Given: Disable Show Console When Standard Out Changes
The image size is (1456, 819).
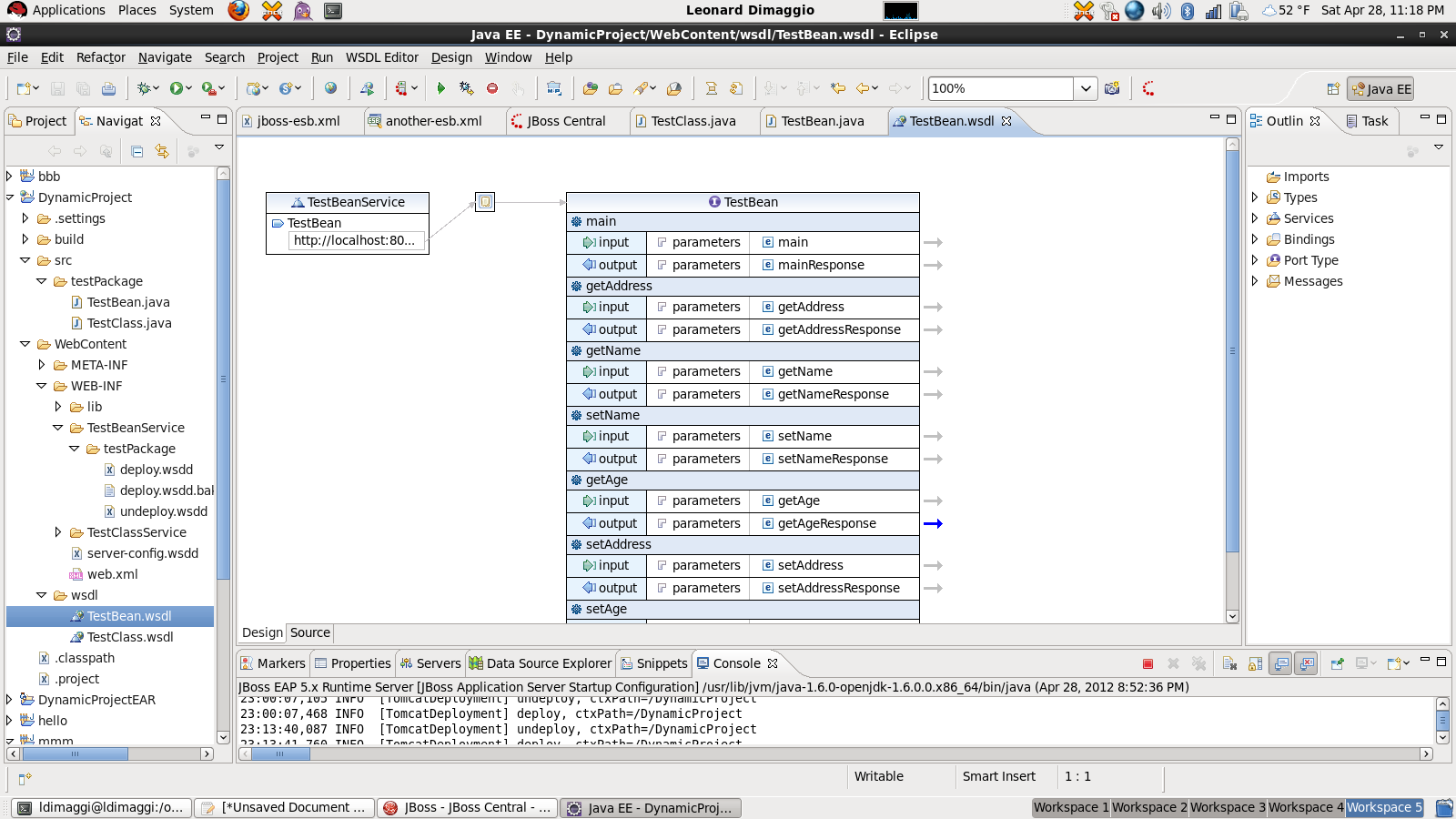Looking at the screenshot, I should [x=1281, y=663].
